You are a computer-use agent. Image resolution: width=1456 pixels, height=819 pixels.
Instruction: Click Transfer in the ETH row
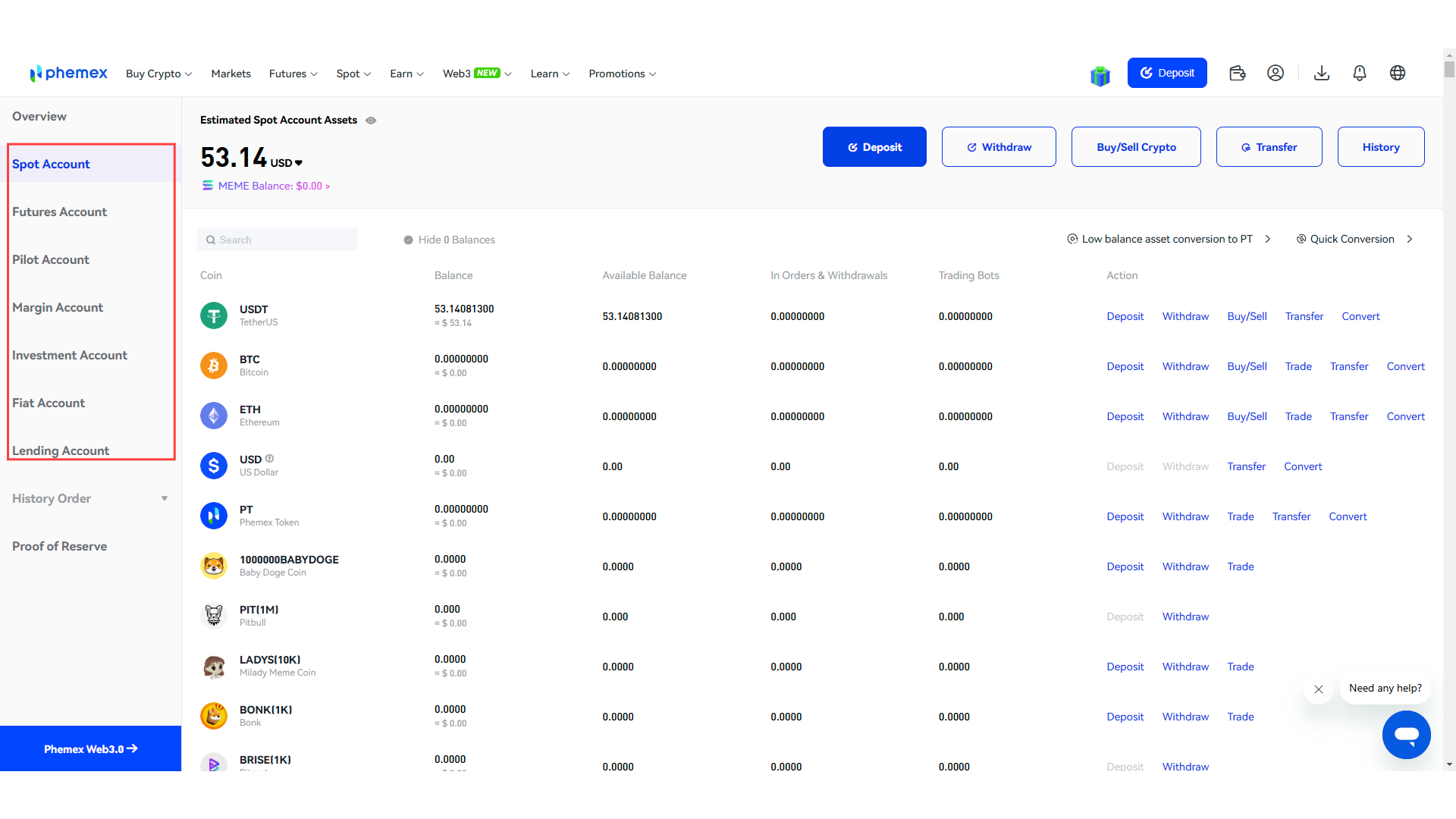[x=1349, y=416]
